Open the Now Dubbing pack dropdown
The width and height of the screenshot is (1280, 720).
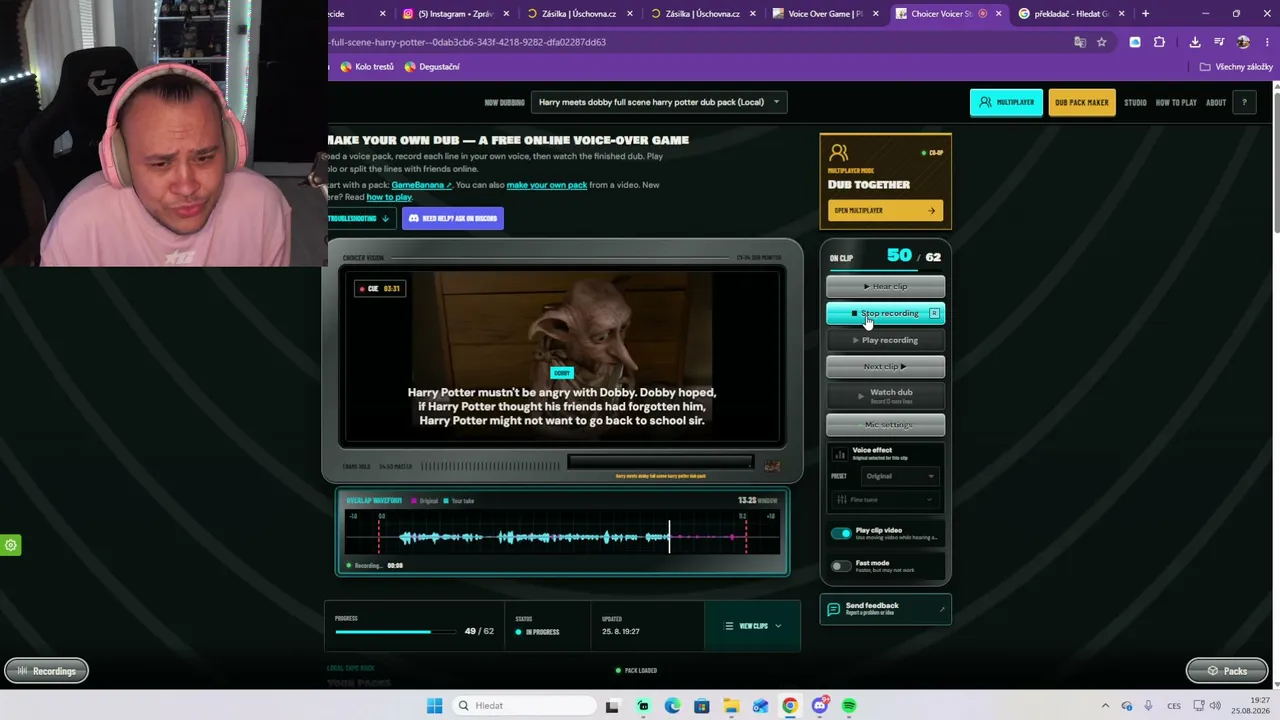click(659, 102)
